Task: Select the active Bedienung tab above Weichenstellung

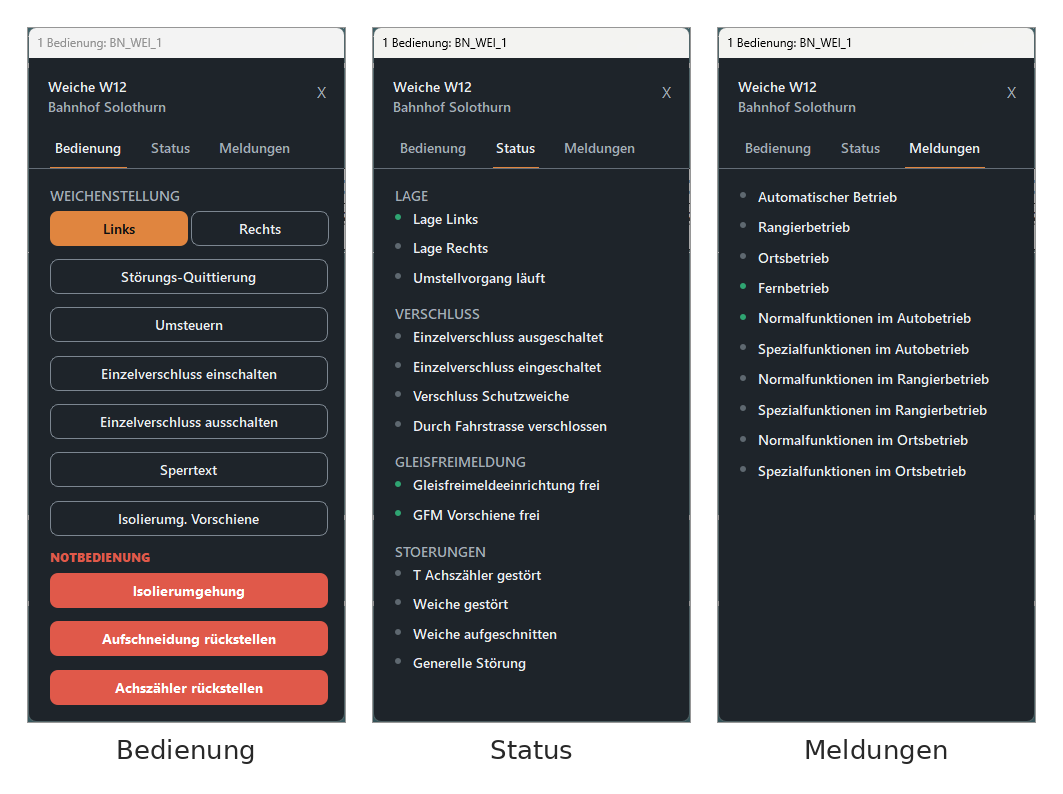Action: pyautogui.click(x=88, y=148)
